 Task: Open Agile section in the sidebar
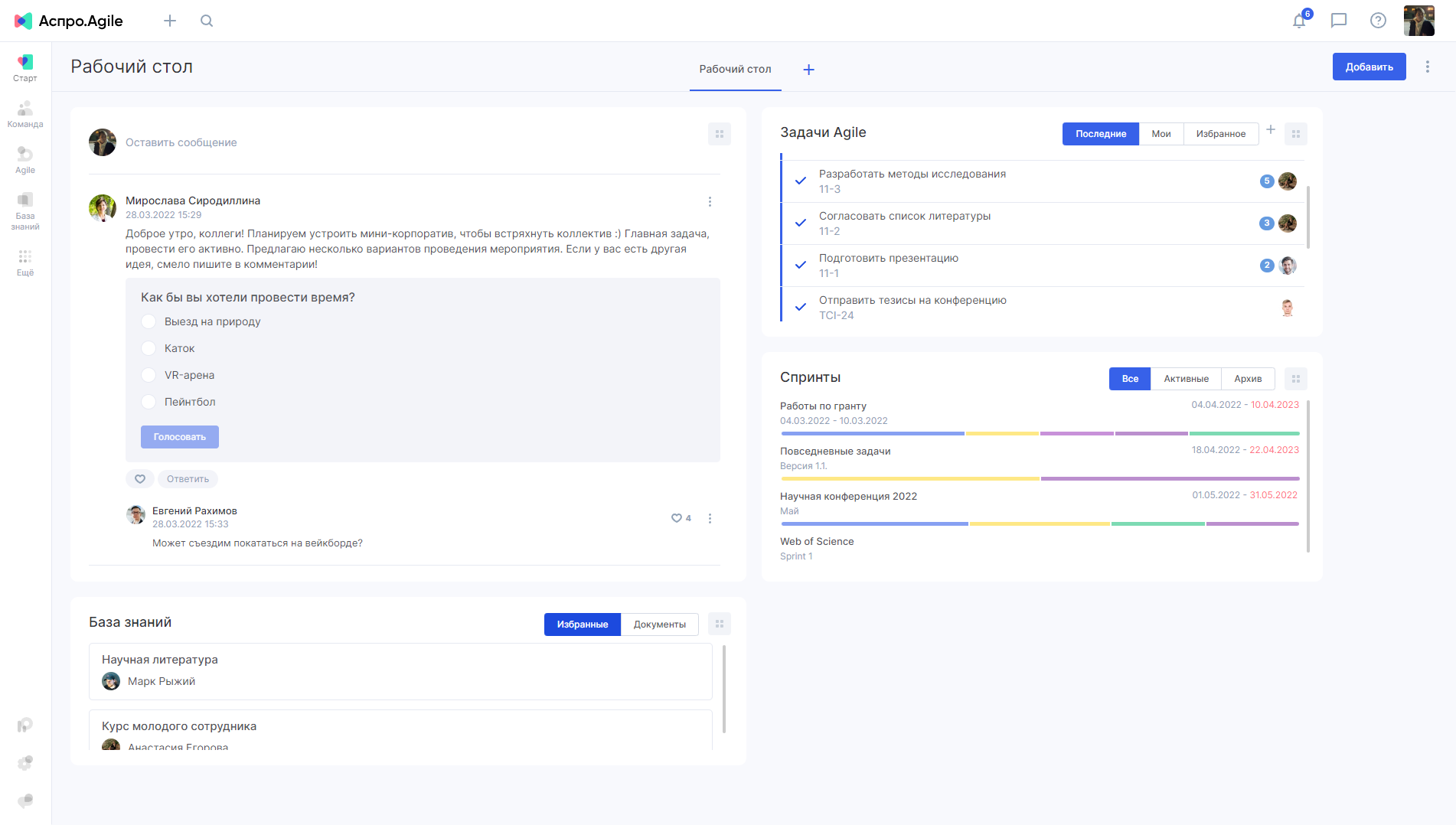[x=25, y=160]
